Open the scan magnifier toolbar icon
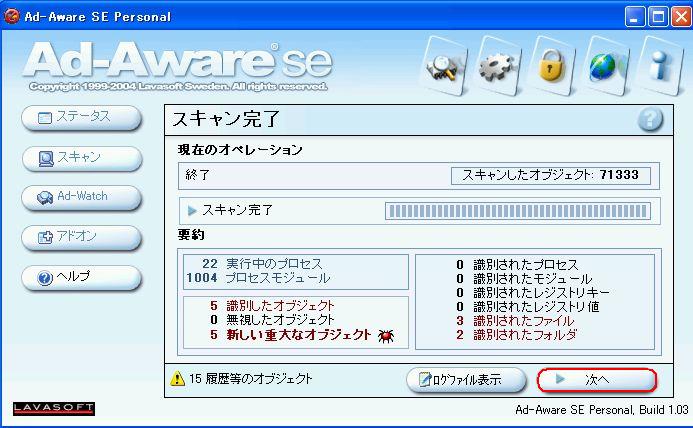 (443, 66)
